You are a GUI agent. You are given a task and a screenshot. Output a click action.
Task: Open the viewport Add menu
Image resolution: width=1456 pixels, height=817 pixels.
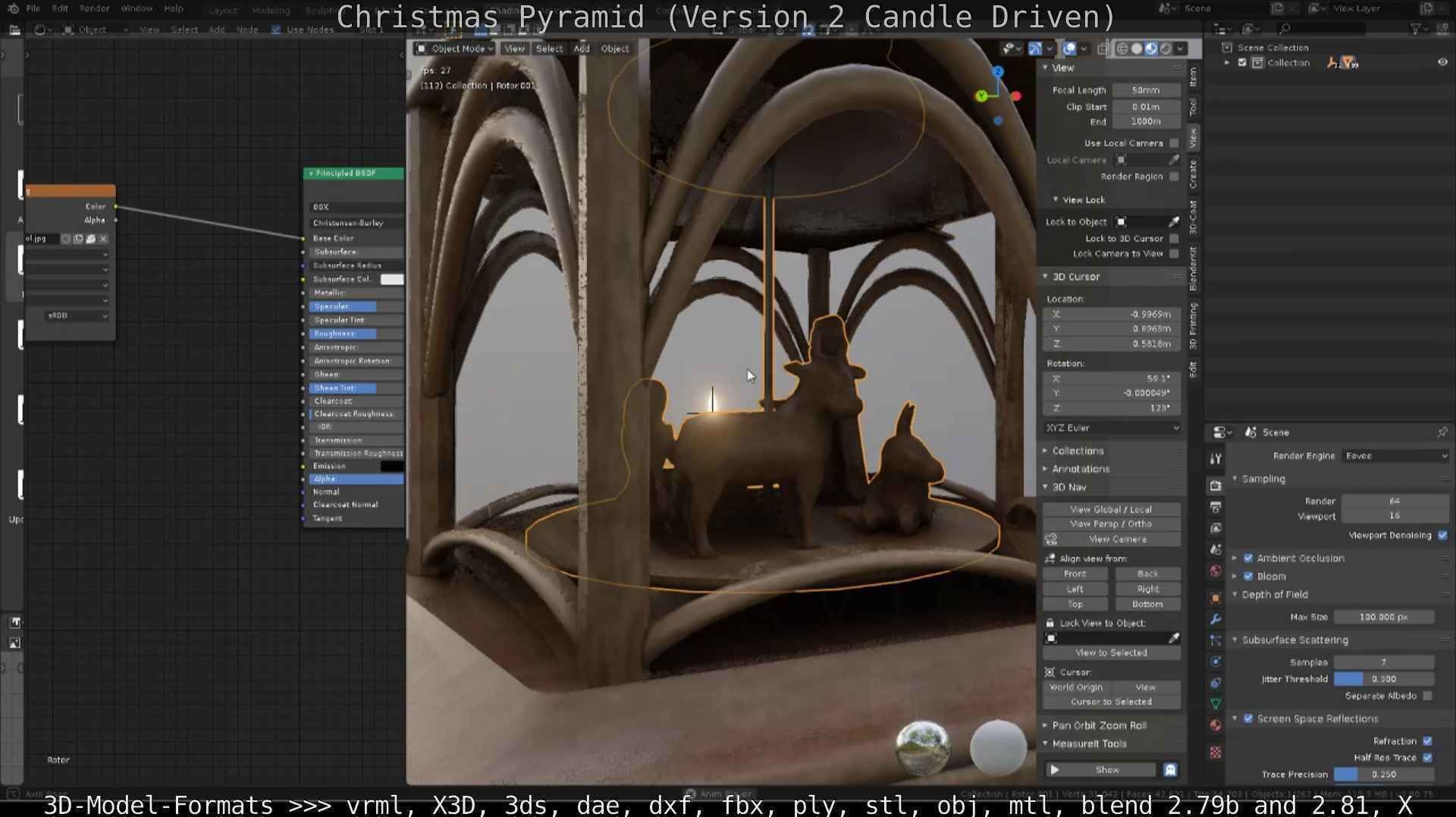coord(582,49)
